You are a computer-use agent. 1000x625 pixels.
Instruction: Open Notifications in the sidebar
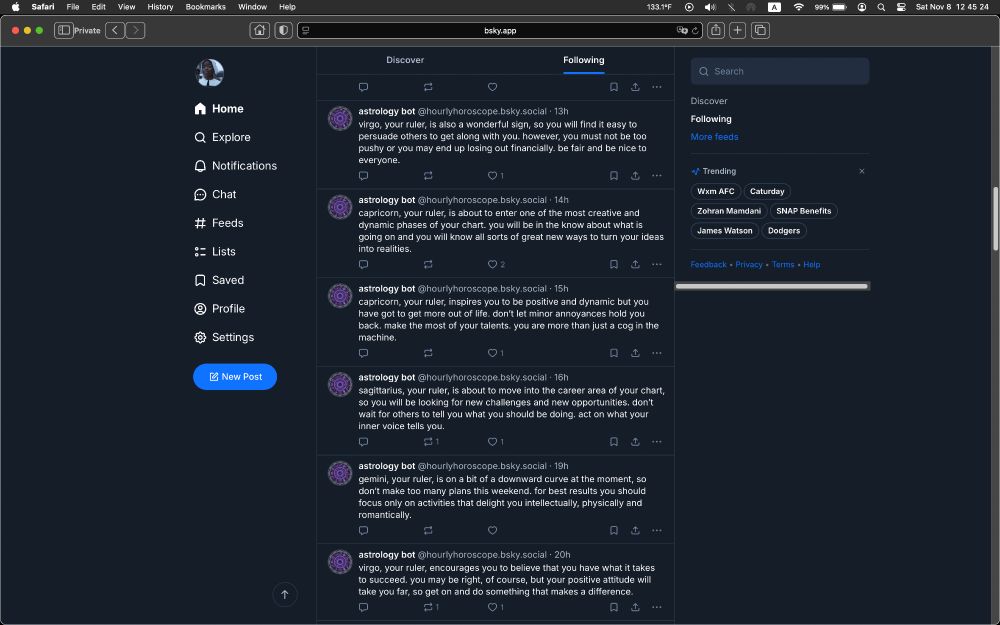pyautogui.click(x=235, y=166)
